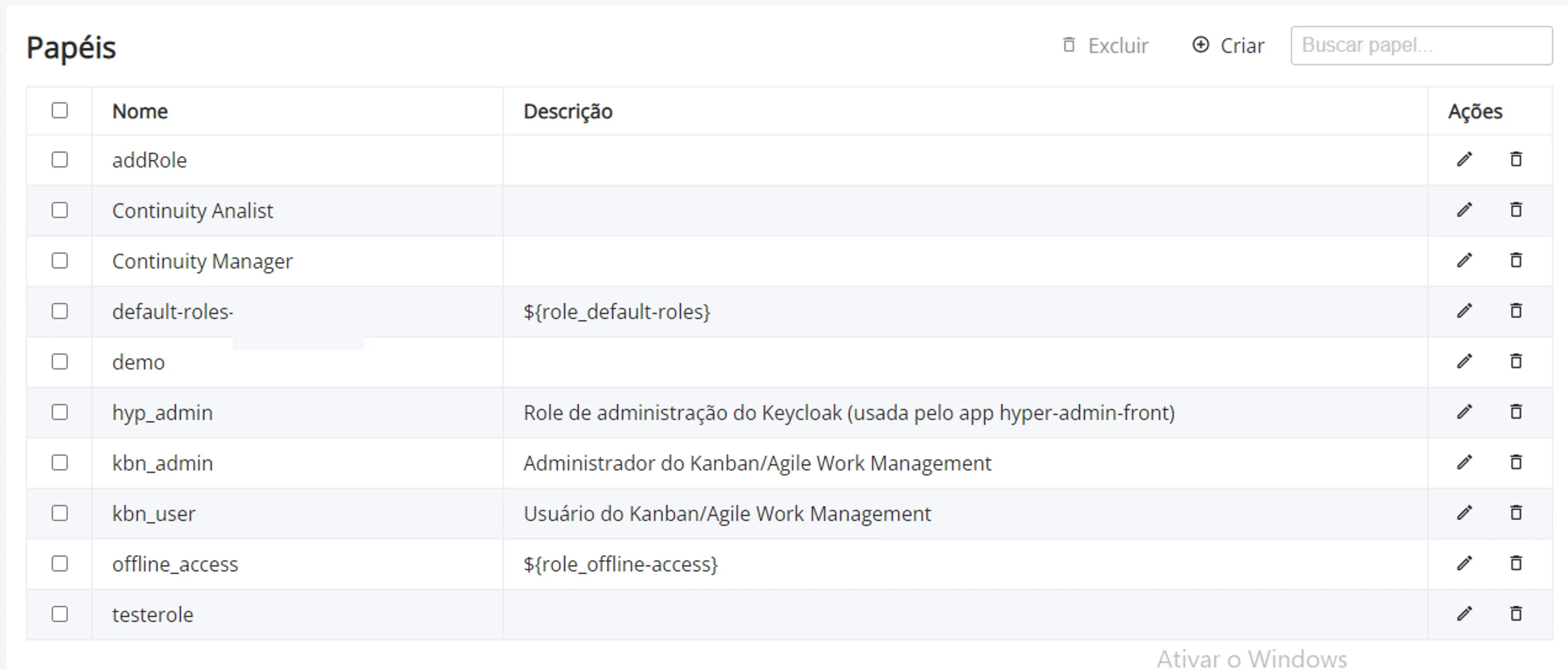Image resolution: width=1568 pixels, height=670 pixels.
Task: Open edit for the hyp_admin role
Action: point(1465,412)
